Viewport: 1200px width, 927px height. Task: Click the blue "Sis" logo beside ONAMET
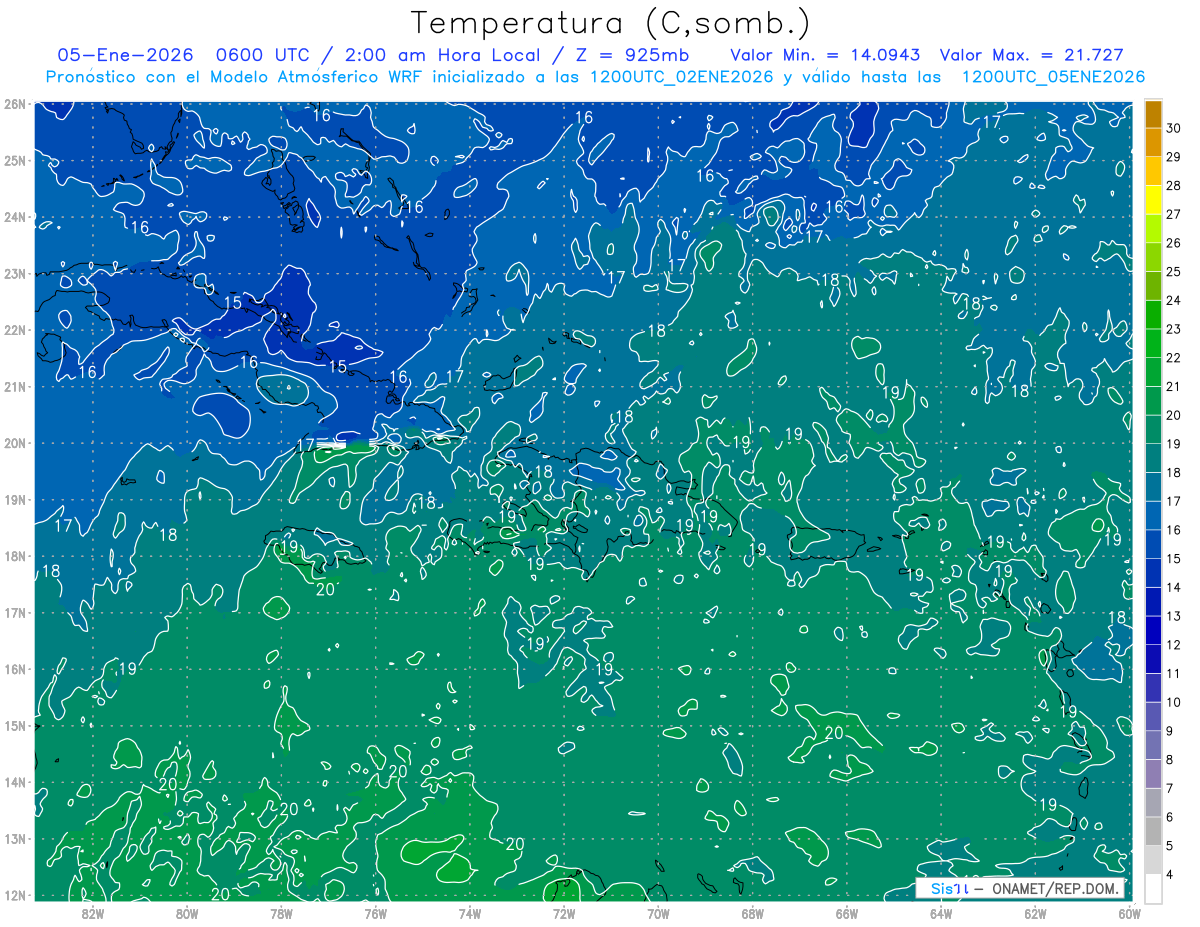click(942, 888)
